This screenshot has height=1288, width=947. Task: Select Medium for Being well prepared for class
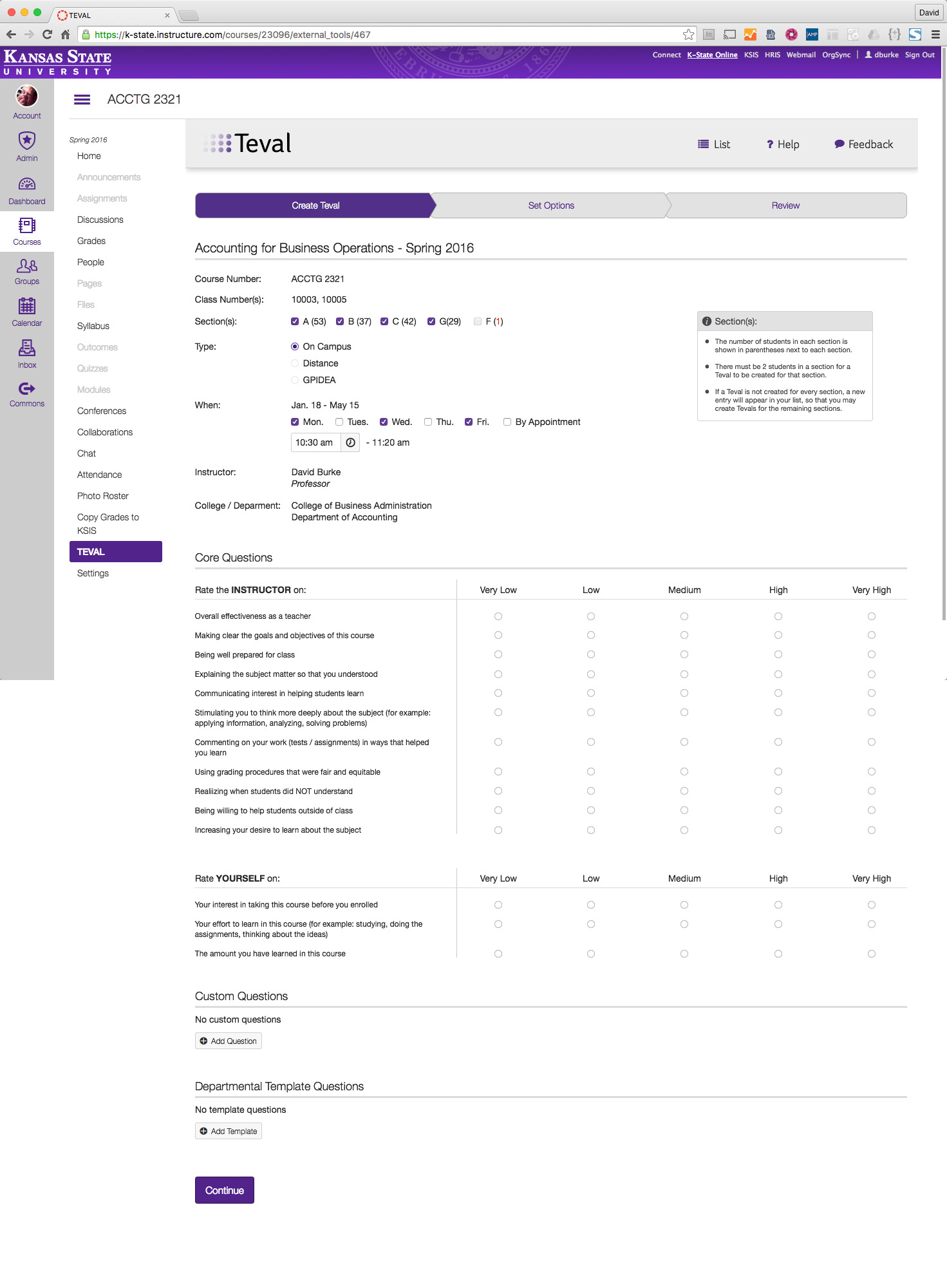click(x=684, y=654)
